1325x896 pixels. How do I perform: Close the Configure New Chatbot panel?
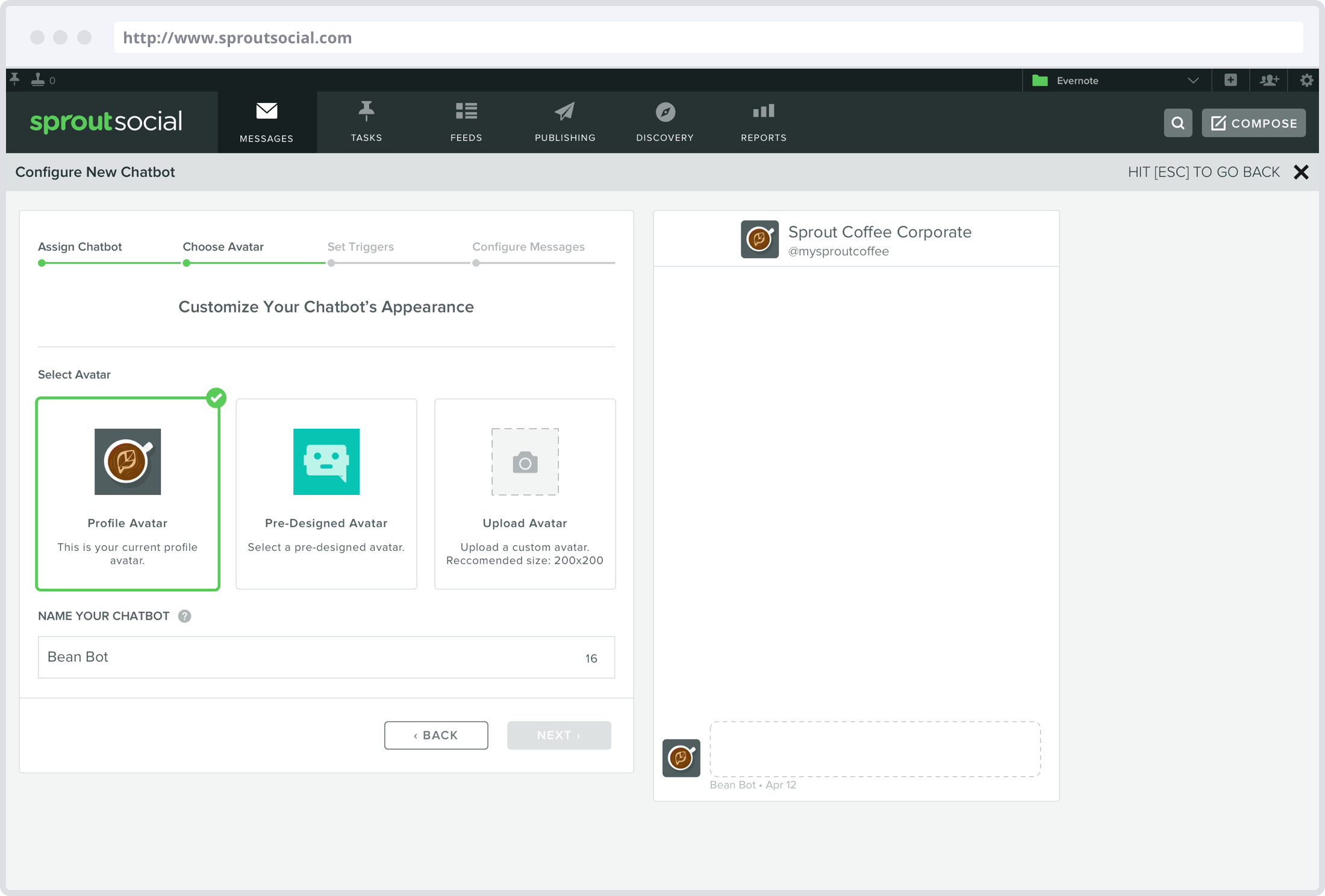tap(1301, 172)
